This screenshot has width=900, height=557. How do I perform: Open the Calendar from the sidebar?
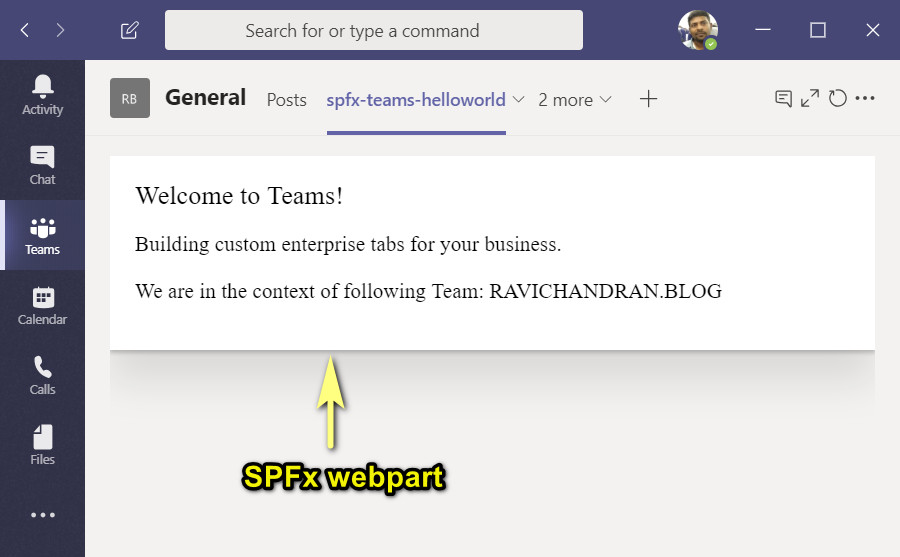click(x=42, y=305)
